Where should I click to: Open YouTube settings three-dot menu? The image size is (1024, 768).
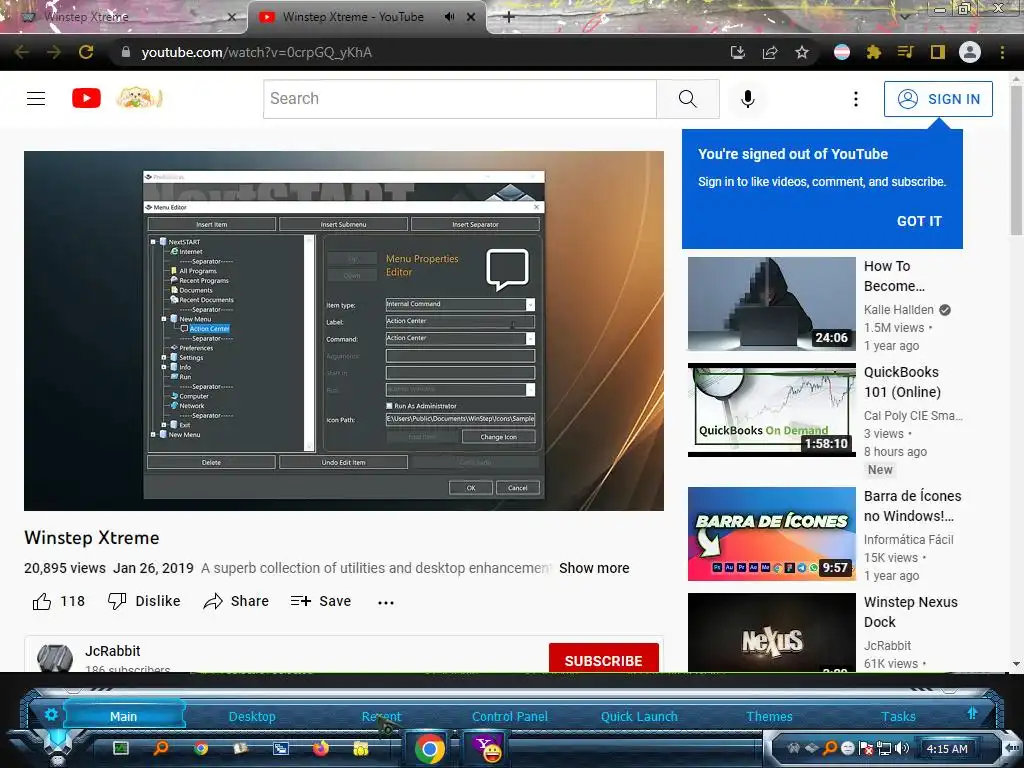[x=856, y=99]
